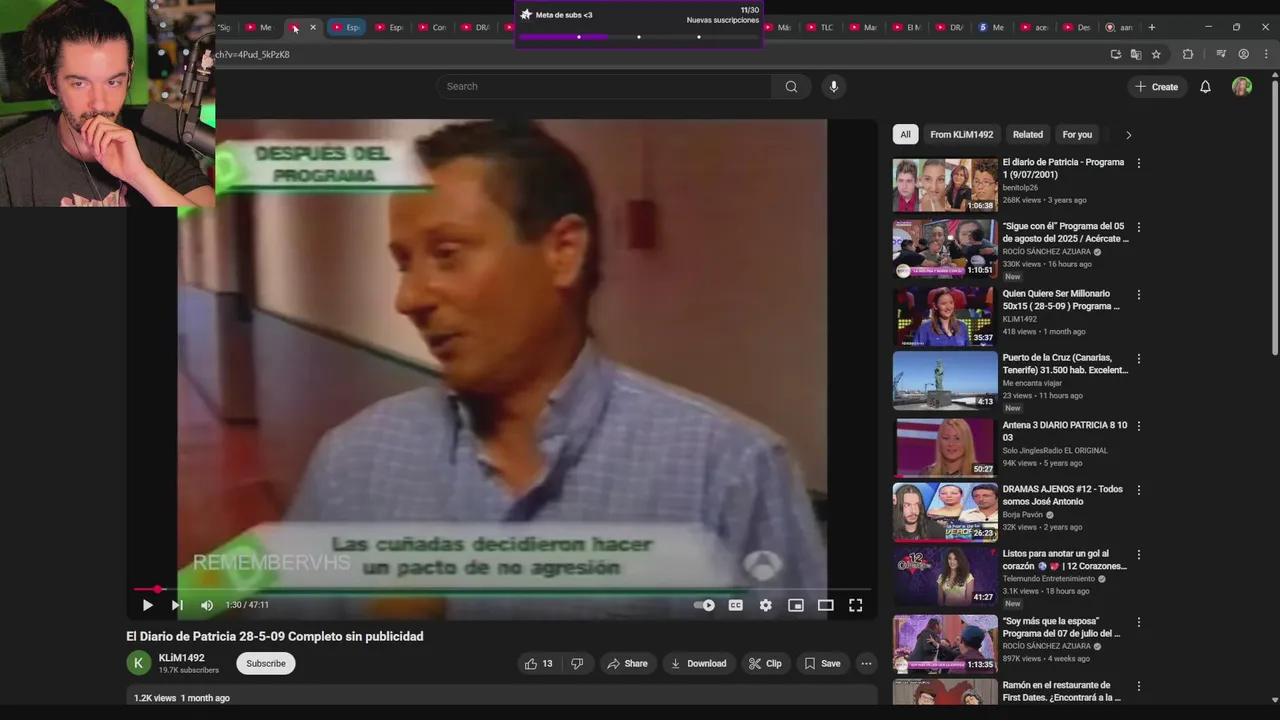Viewport: 1280px width, 720px height.
Task: Open menu for El diario de Patricia Programa 1
Action: click(1138, 163)
